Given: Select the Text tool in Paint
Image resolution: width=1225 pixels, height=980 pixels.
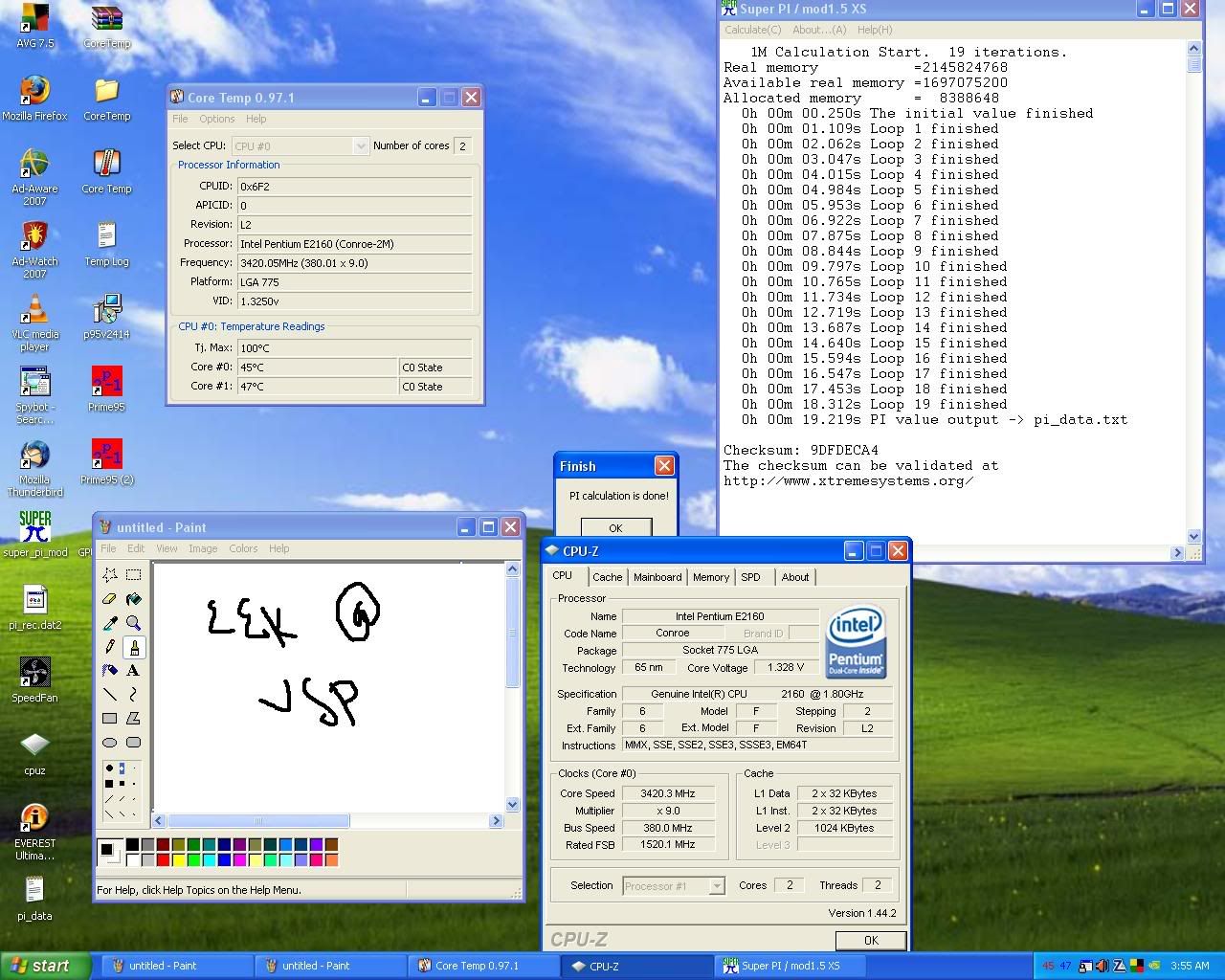Looking at the screenshot, I should coord(133,670).
